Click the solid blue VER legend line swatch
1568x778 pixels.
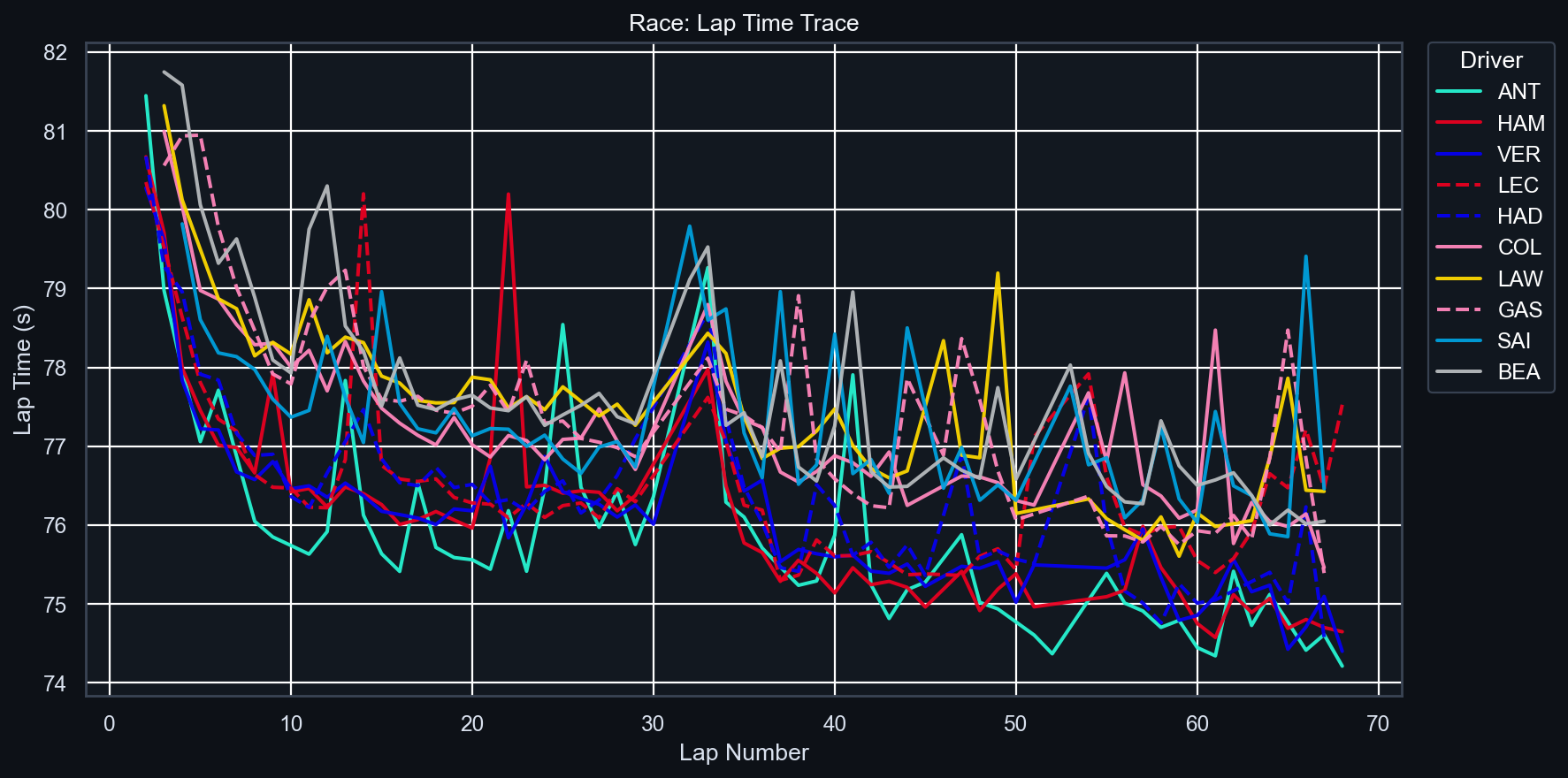point(1459,154)
